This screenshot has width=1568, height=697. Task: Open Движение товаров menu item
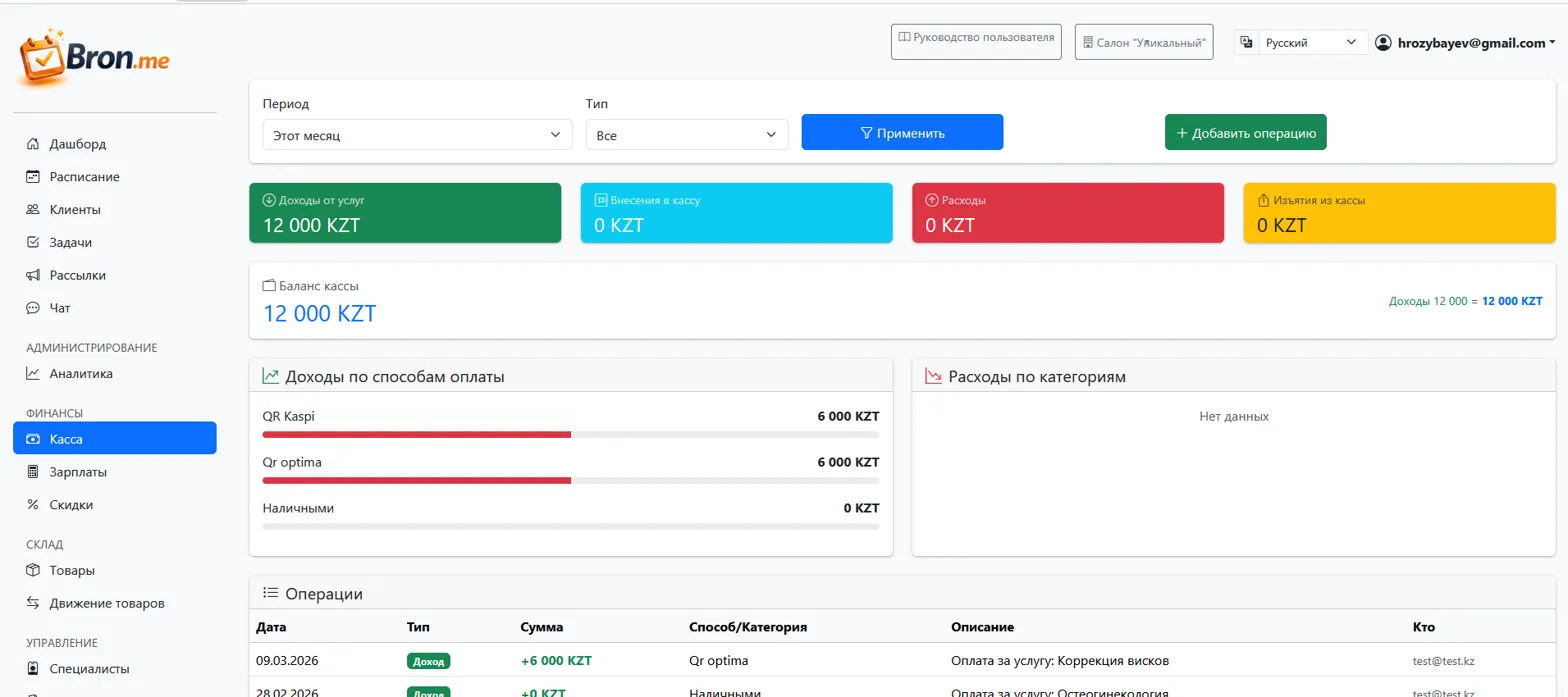(x=106, y=603)
